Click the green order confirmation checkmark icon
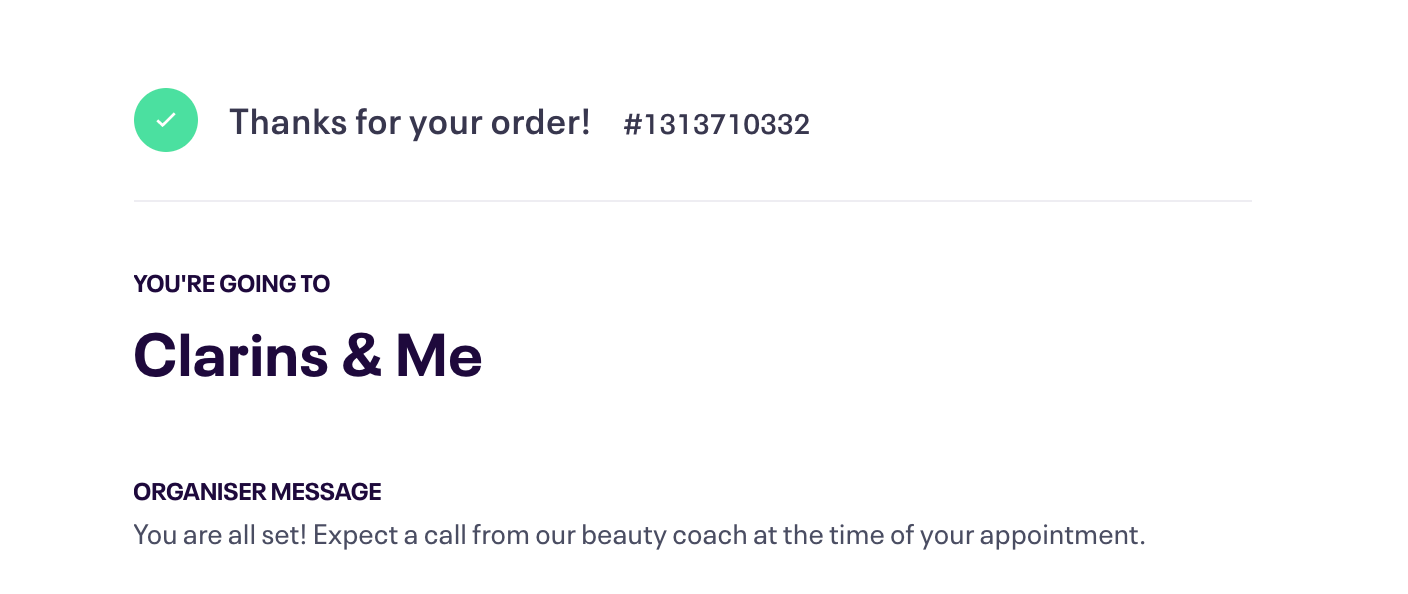This screenshot has height=594, width=1408. pyautogui.click(x=166, y=120)
